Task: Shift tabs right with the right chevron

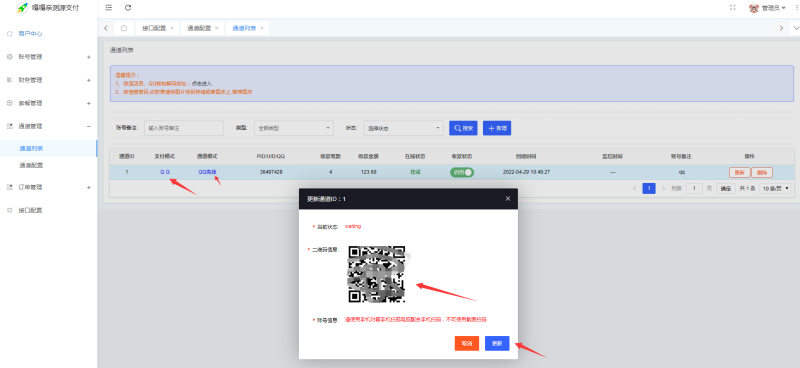Action: coord(782,28)
